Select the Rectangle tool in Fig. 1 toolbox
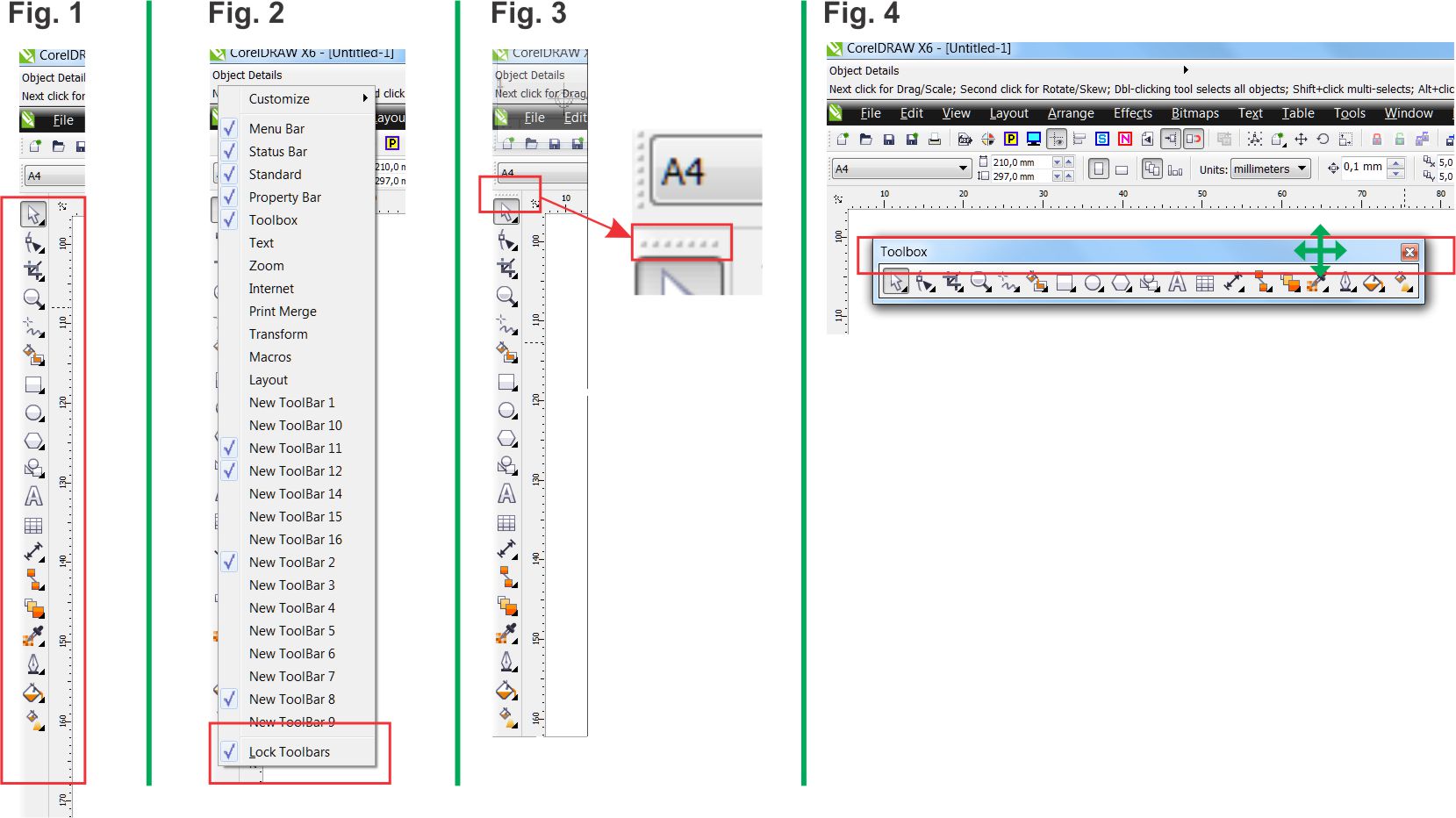1456x818 pixels. click(x=33, y=384)
